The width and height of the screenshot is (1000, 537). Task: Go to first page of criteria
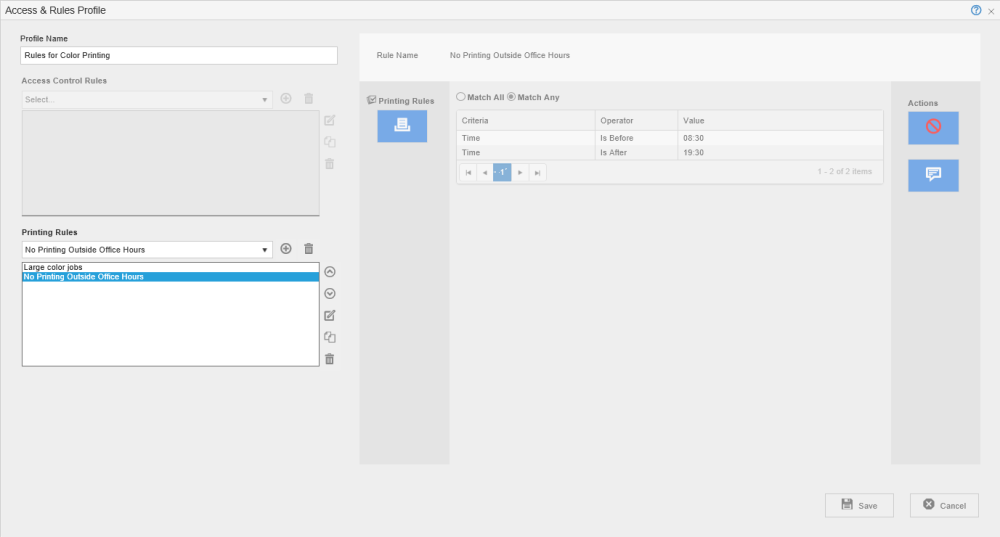468,172
